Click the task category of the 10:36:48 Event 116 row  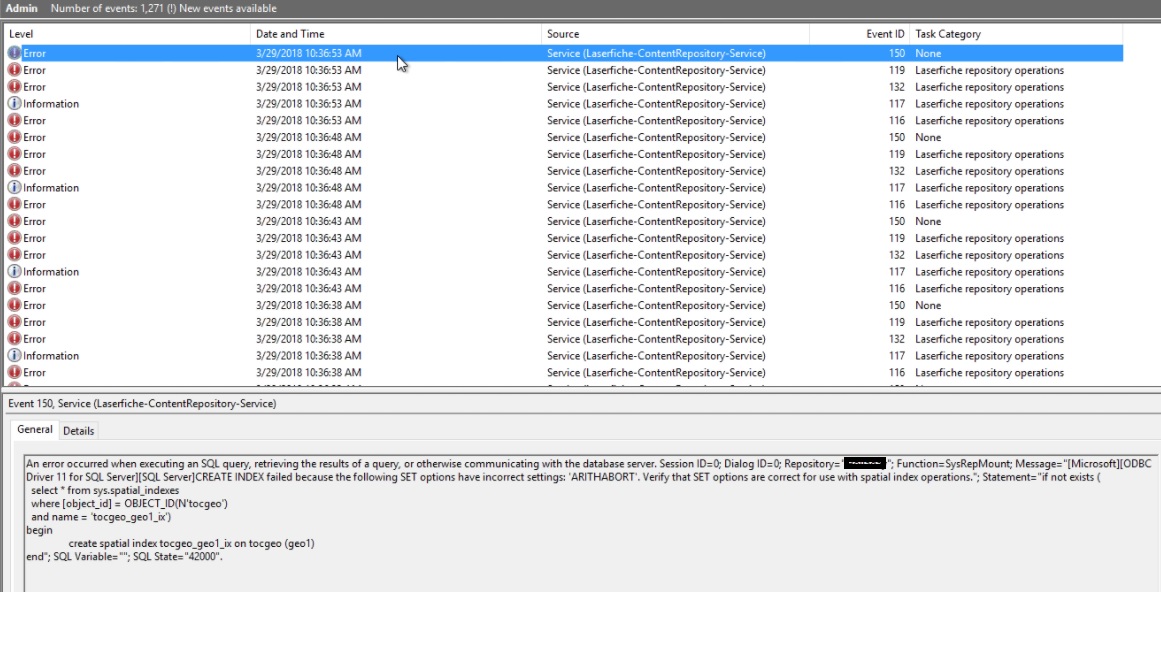(x=989, y=204)
